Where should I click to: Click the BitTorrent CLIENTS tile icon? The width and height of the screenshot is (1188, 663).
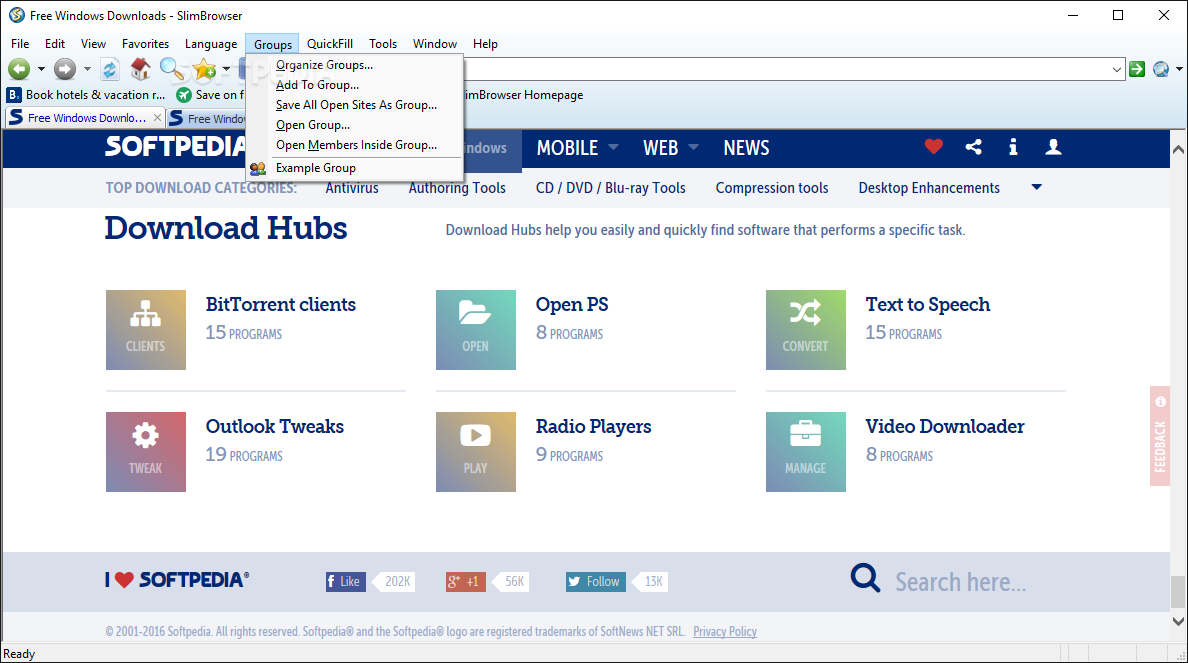[145, 330]
